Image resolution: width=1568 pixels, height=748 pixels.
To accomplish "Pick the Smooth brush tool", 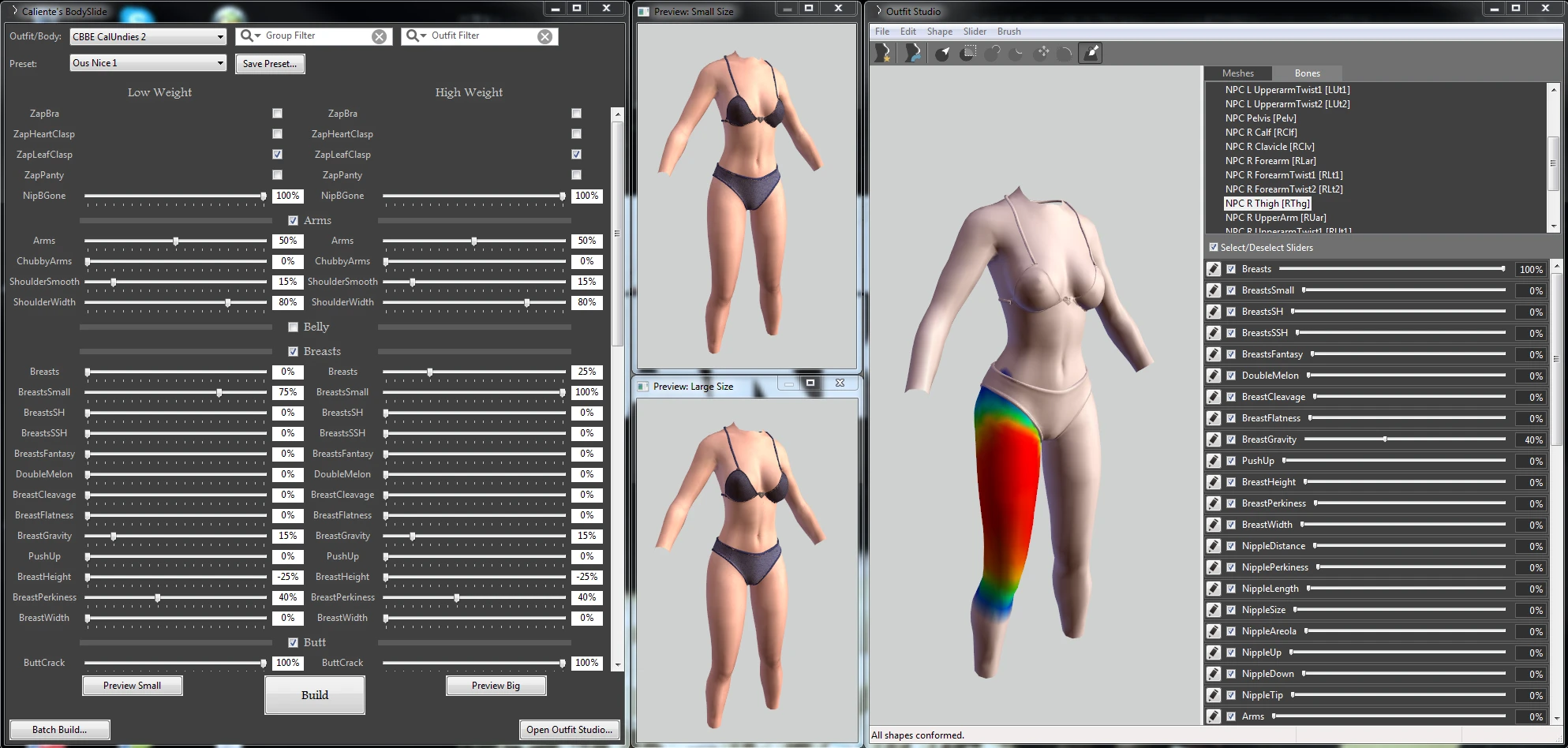I will [x=1065, y=53].
